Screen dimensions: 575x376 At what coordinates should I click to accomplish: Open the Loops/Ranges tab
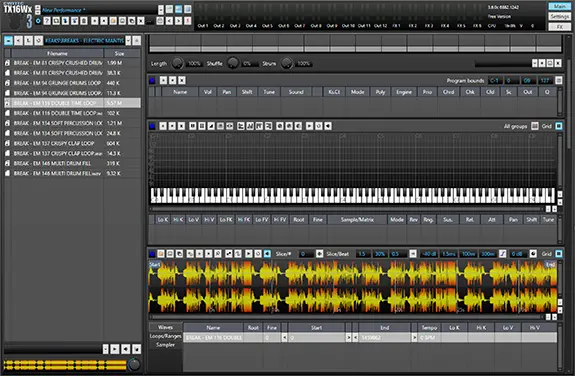tap(165, 336)
